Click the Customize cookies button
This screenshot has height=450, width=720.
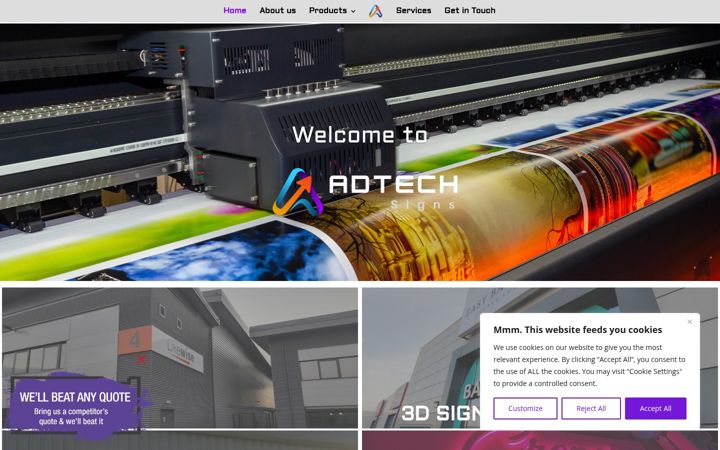[x=525, y=408]
